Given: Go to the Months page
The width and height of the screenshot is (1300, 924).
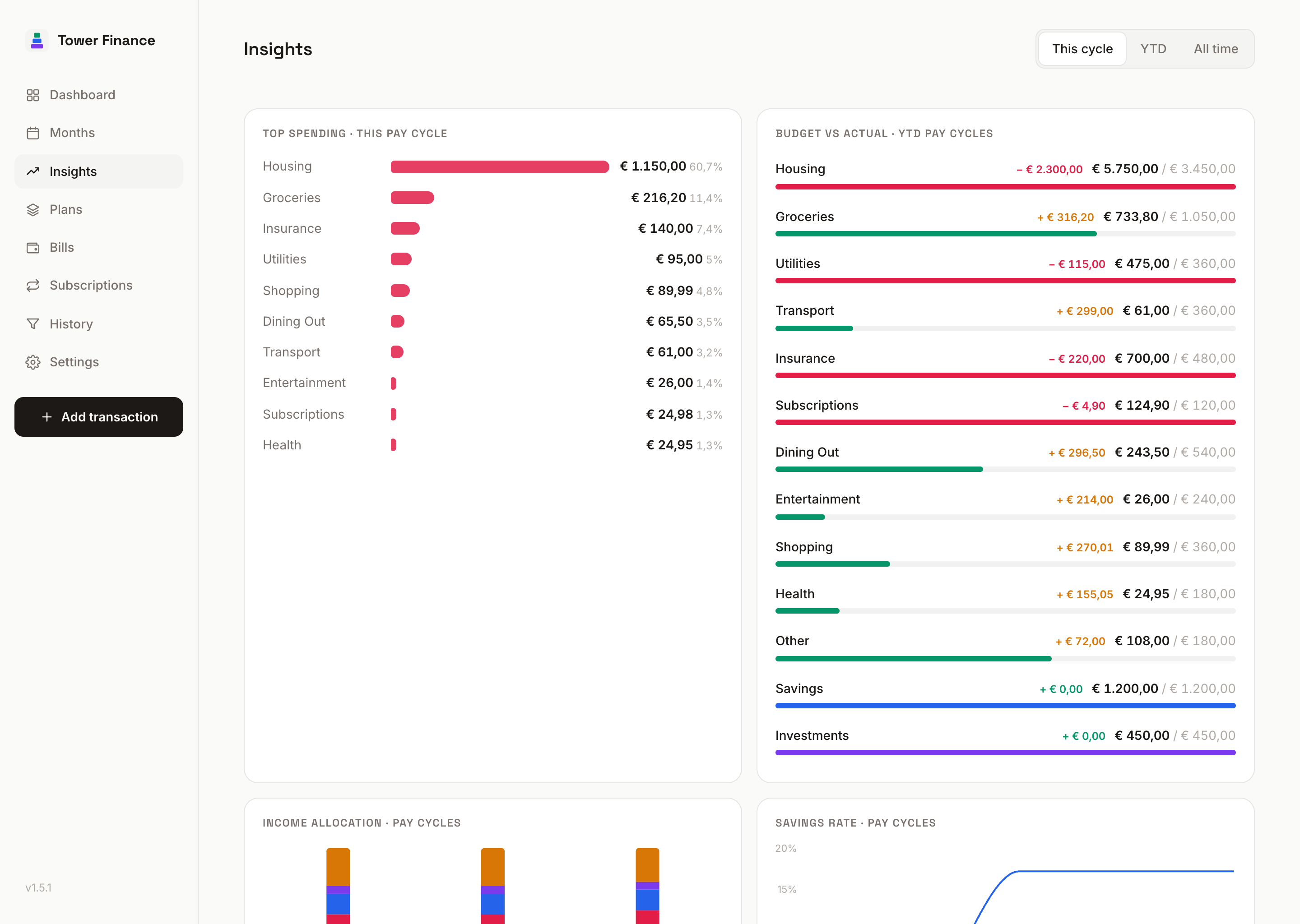Looking at the screenshot, I should click(x=98, y=133).
